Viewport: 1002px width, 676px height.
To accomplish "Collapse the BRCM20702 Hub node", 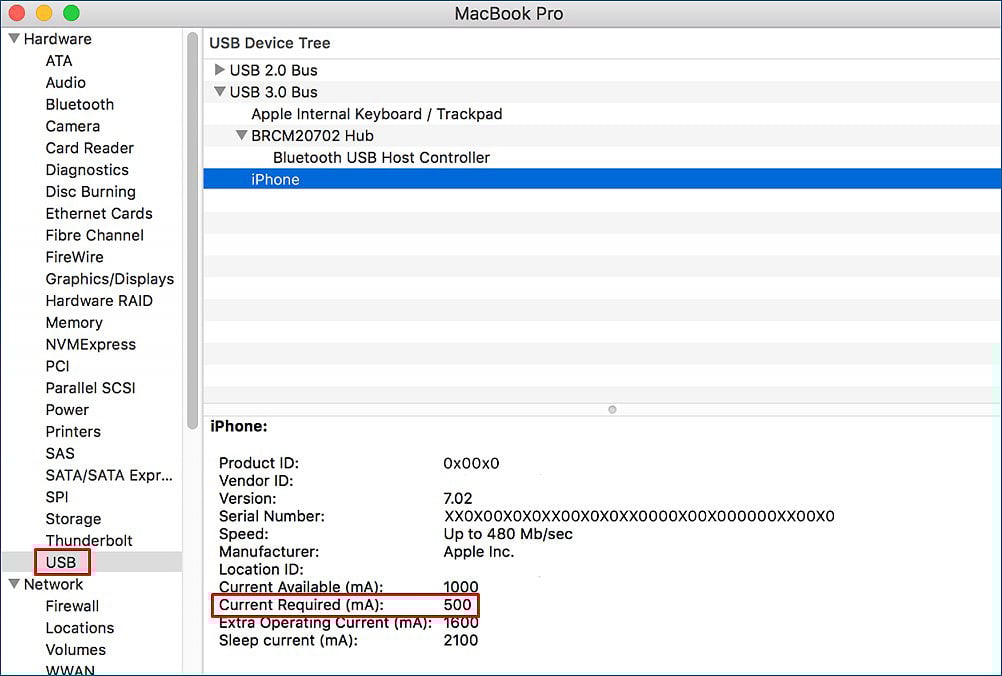I will tap(242, 135).
